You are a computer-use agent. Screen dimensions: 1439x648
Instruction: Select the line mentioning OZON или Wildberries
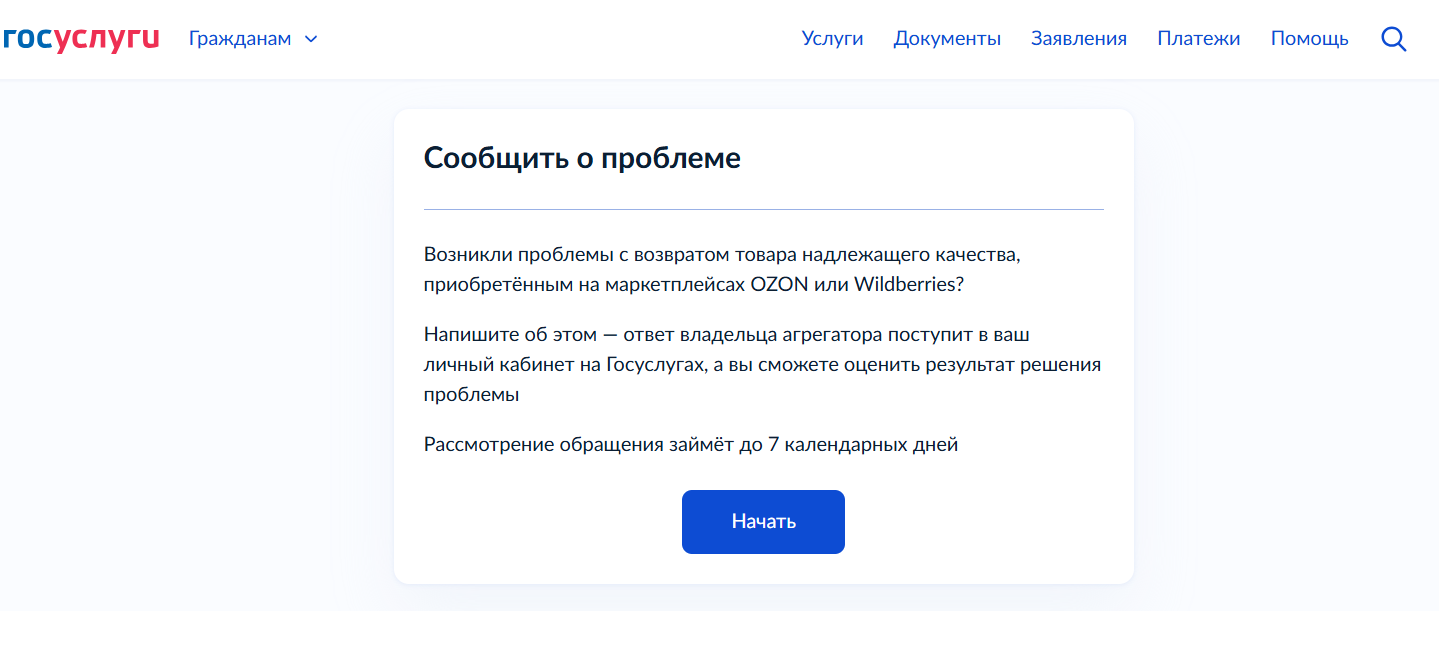[x=694, y=284]
